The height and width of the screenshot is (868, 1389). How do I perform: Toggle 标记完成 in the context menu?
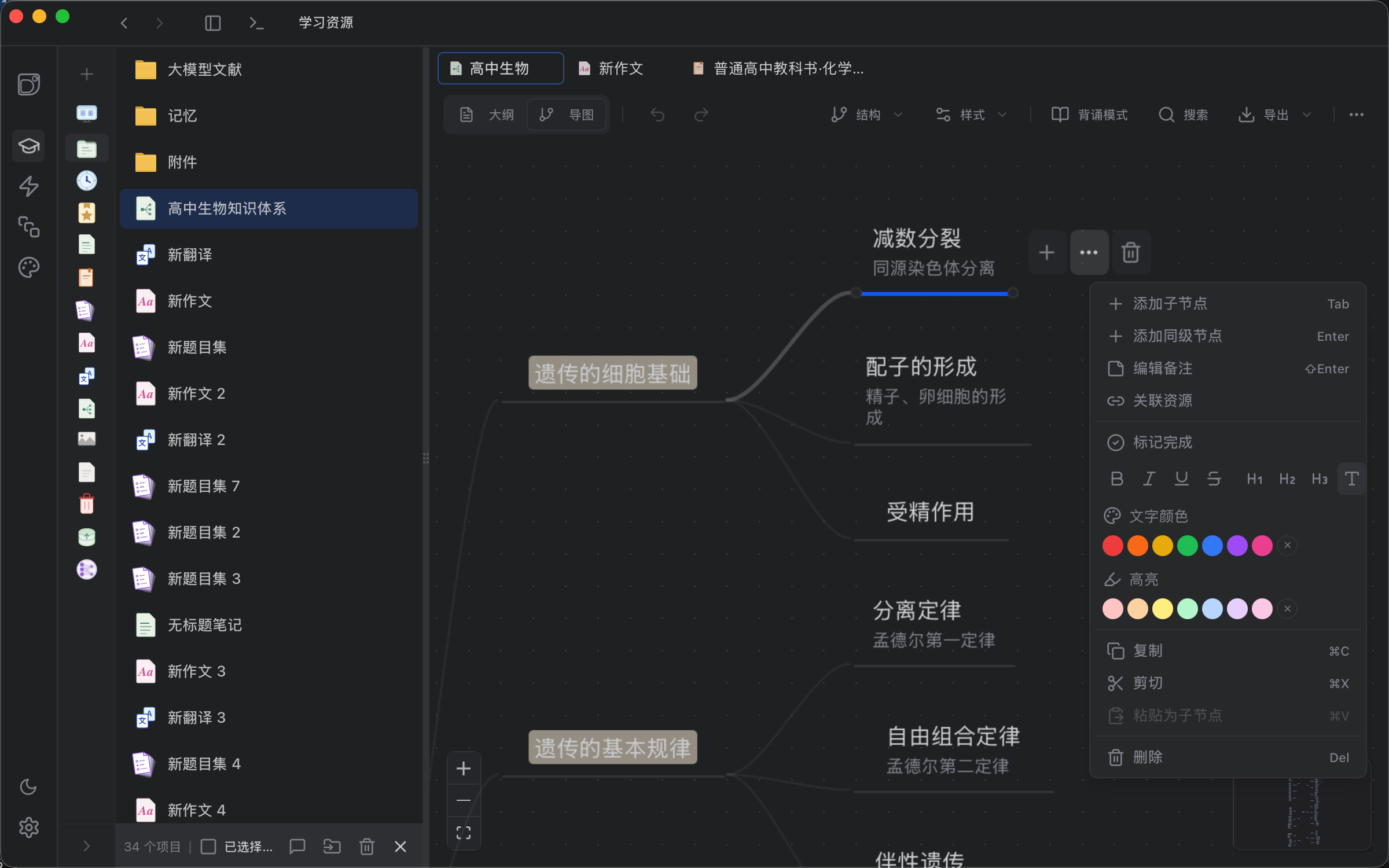(1163, 442)
